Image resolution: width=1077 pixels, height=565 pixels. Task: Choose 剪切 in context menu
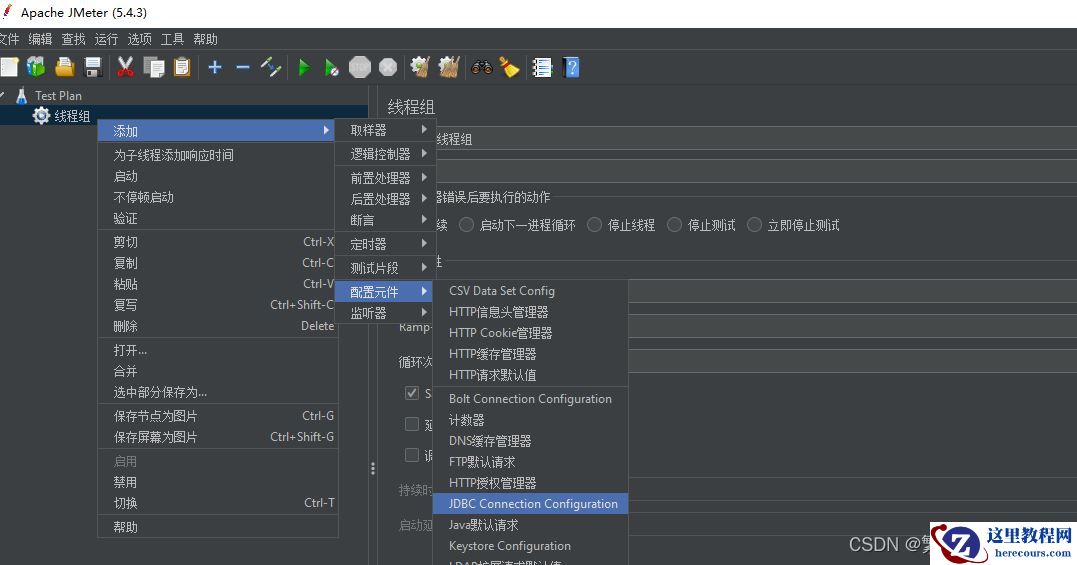(x=218, y=242)
